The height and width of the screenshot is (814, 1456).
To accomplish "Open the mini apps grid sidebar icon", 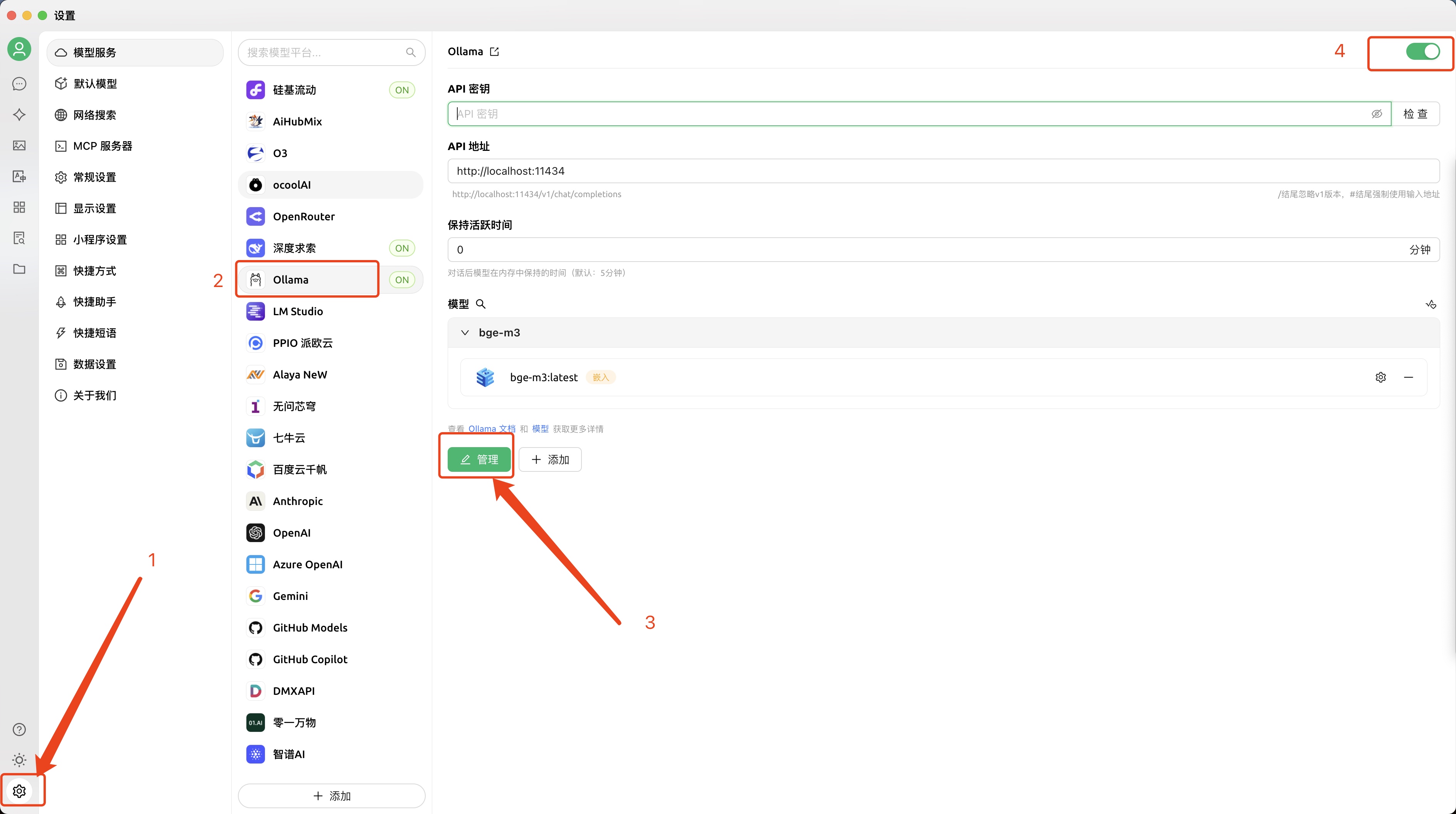I will pyautogui.click(x=19, y=207).
